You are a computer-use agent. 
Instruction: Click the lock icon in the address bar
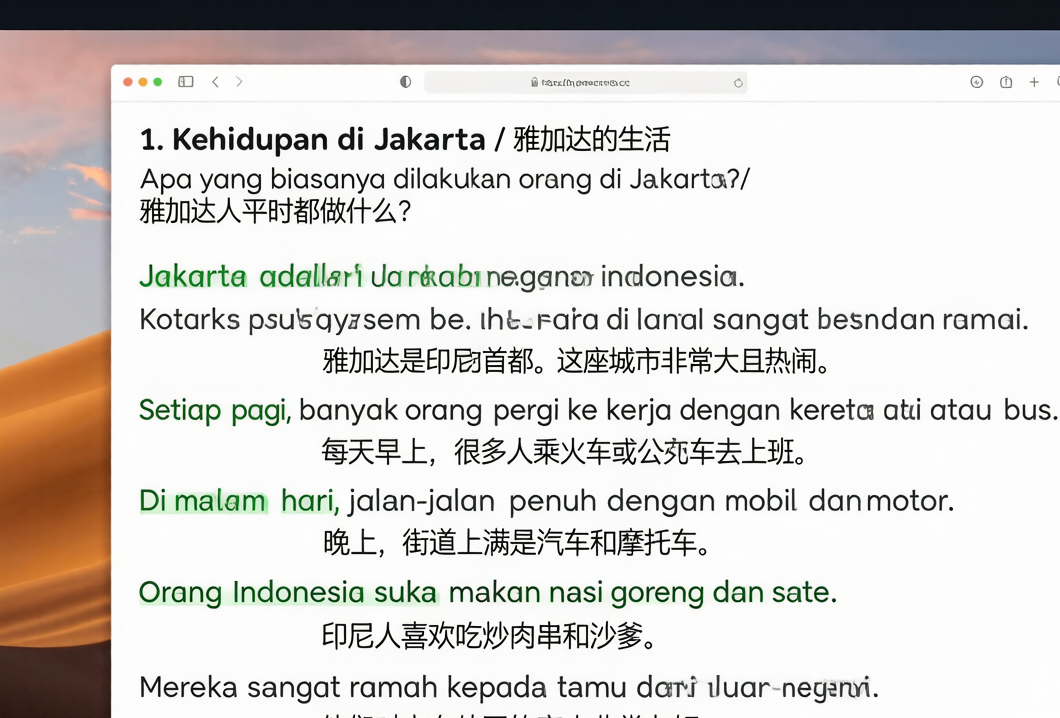click(535, 82)
